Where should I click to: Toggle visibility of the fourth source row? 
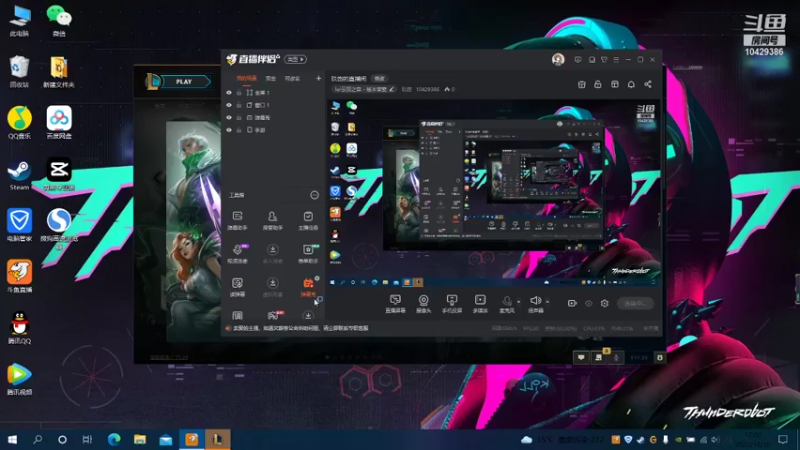(229, 130)
